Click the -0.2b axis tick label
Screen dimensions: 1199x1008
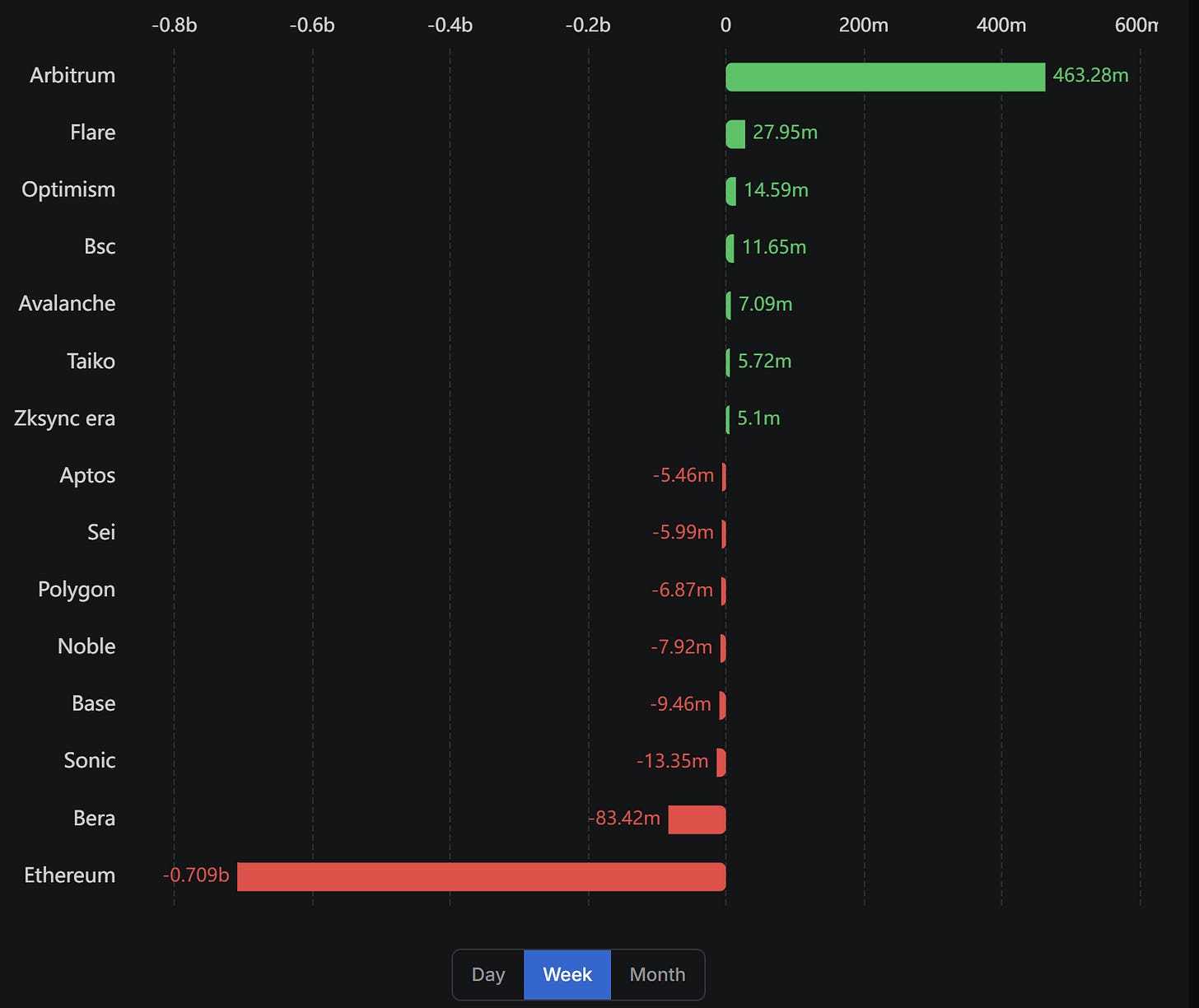pos(588,26)
